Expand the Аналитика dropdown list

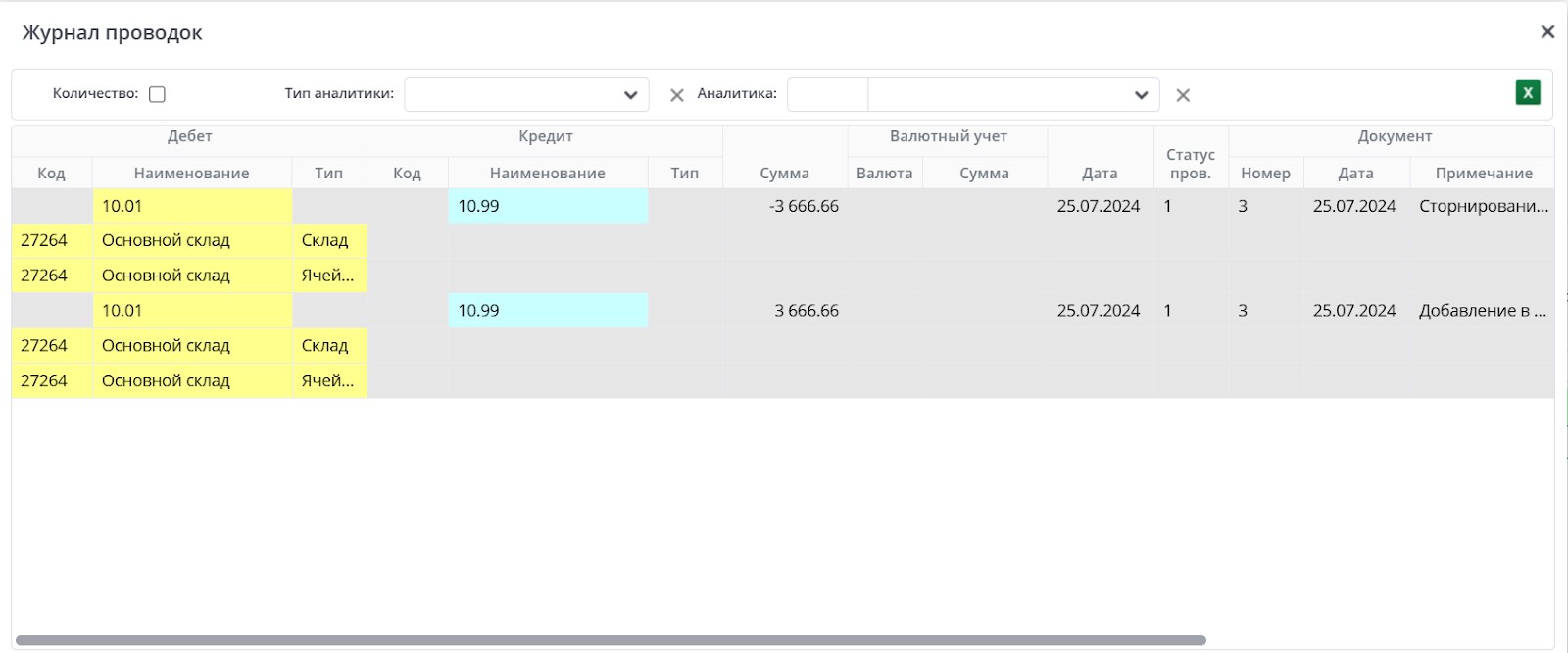point(1140,95)
